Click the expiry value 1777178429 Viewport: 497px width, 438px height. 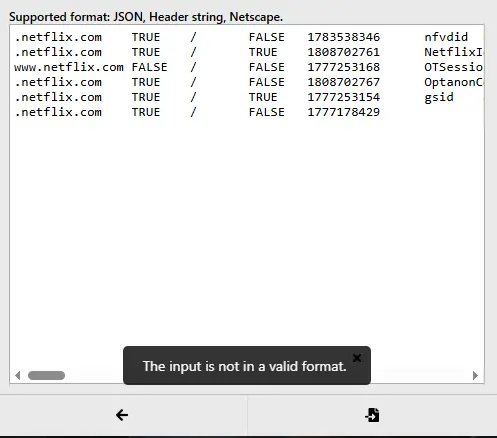(x=343, y=112)
